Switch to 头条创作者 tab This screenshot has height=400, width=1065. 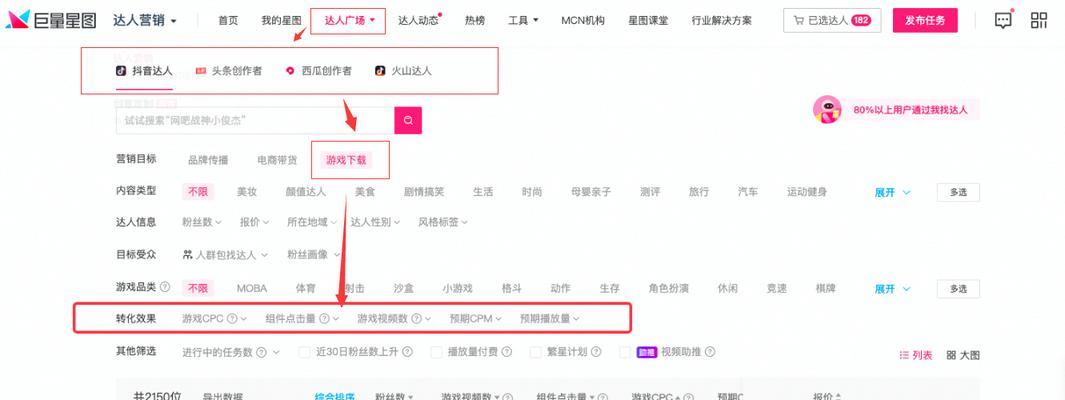[x=229, y=71]
